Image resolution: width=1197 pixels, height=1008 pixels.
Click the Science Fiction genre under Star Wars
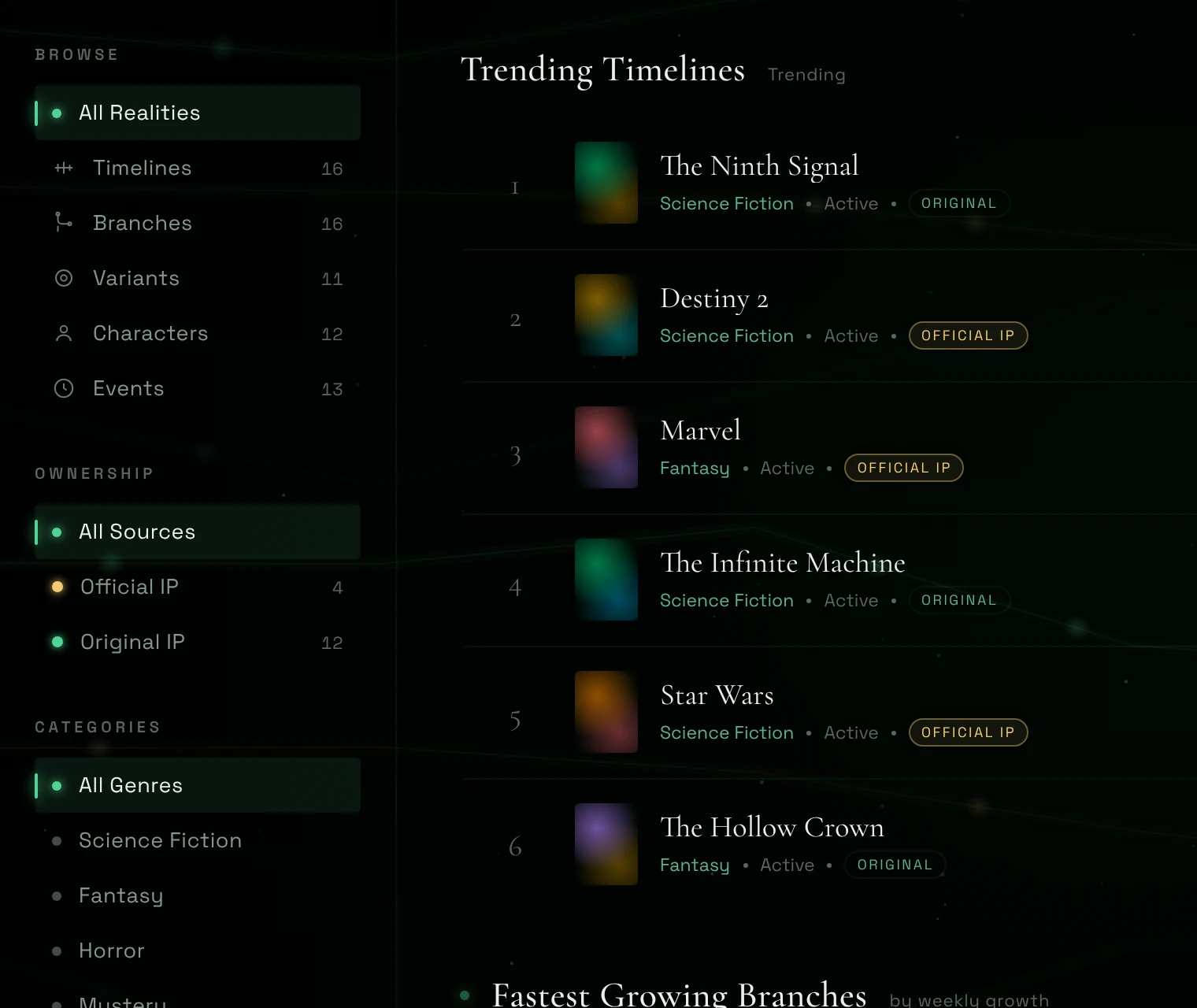[727, 732]
